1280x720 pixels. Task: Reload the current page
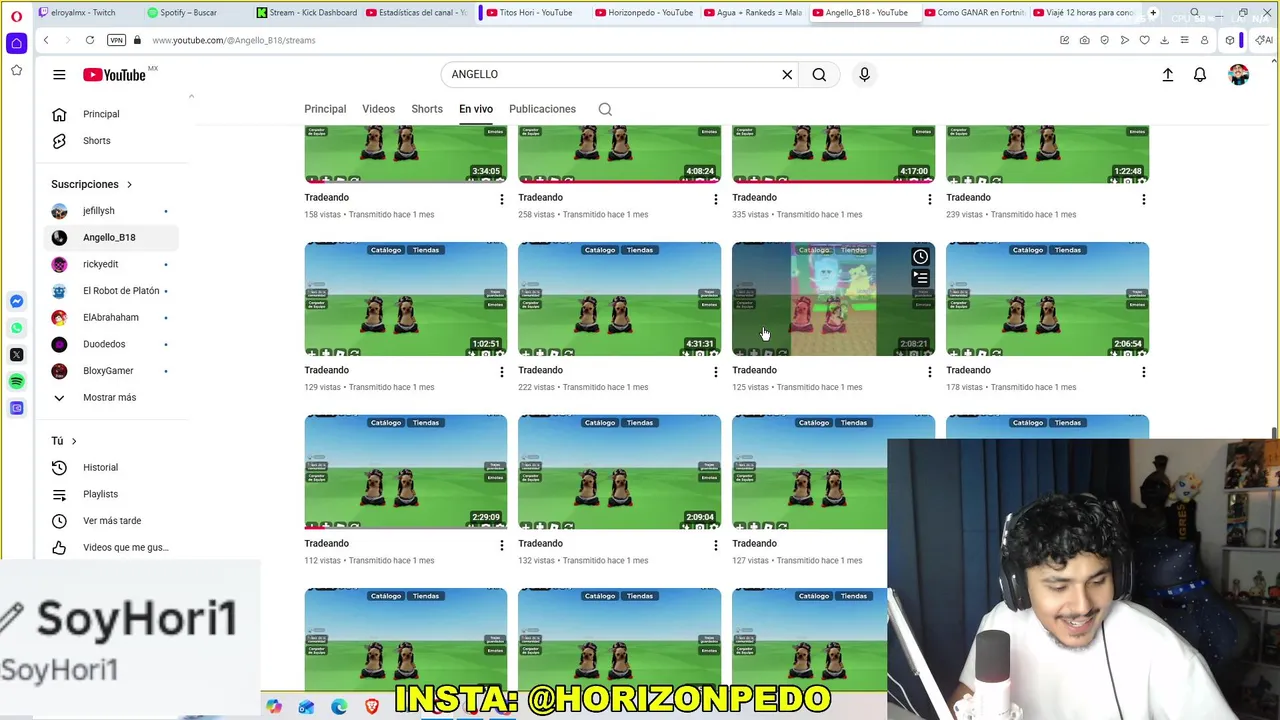tap(89, 40)
